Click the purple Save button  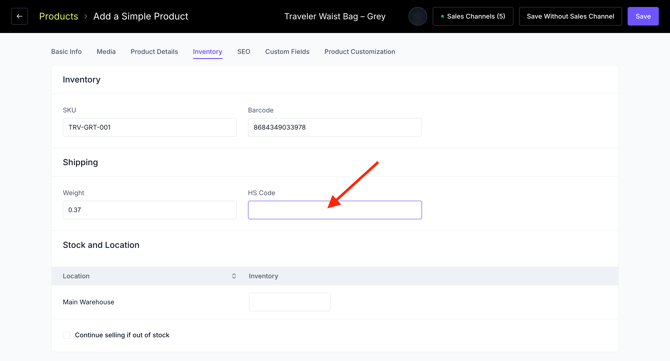tap(643, 16)
